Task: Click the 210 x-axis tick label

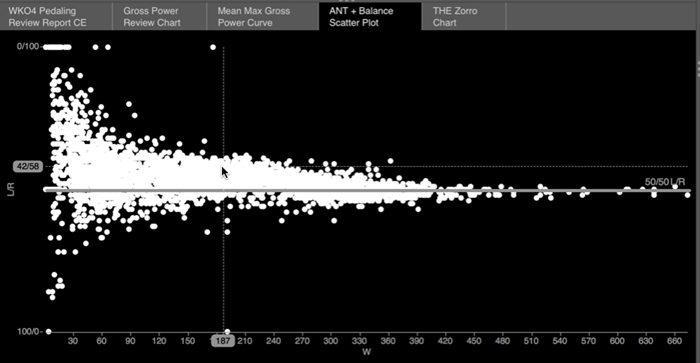Action: click(245, 341)
